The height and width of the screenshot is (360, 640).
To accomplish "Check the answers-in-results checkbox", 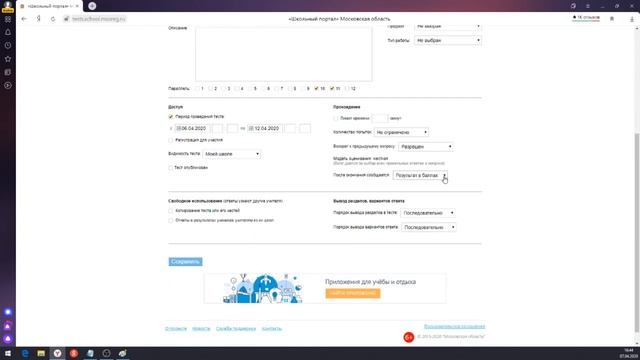I will [x=171, y=220].
